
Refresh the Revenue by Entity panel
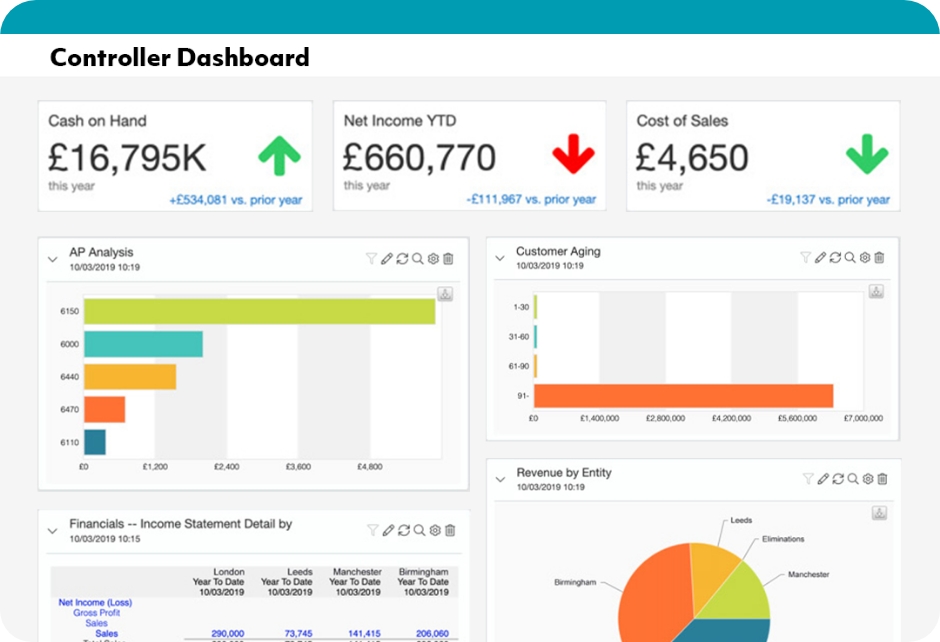tap(838, 479)
